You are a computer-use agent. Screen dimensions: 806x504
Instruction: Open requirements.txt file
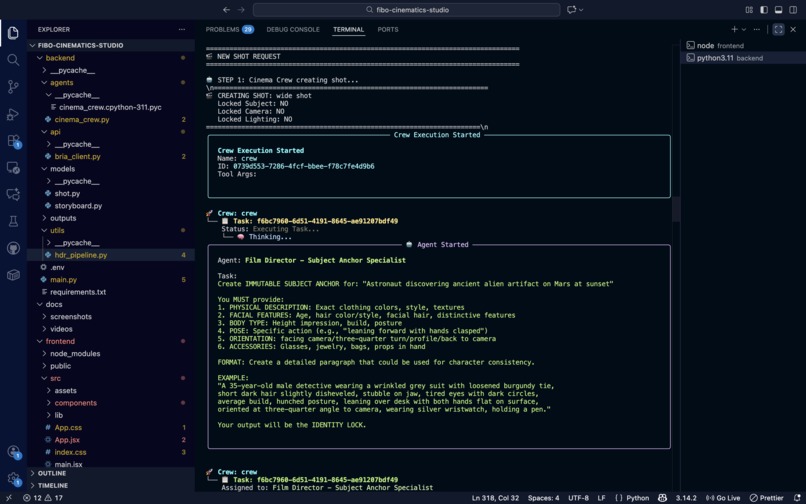[111, 292]
